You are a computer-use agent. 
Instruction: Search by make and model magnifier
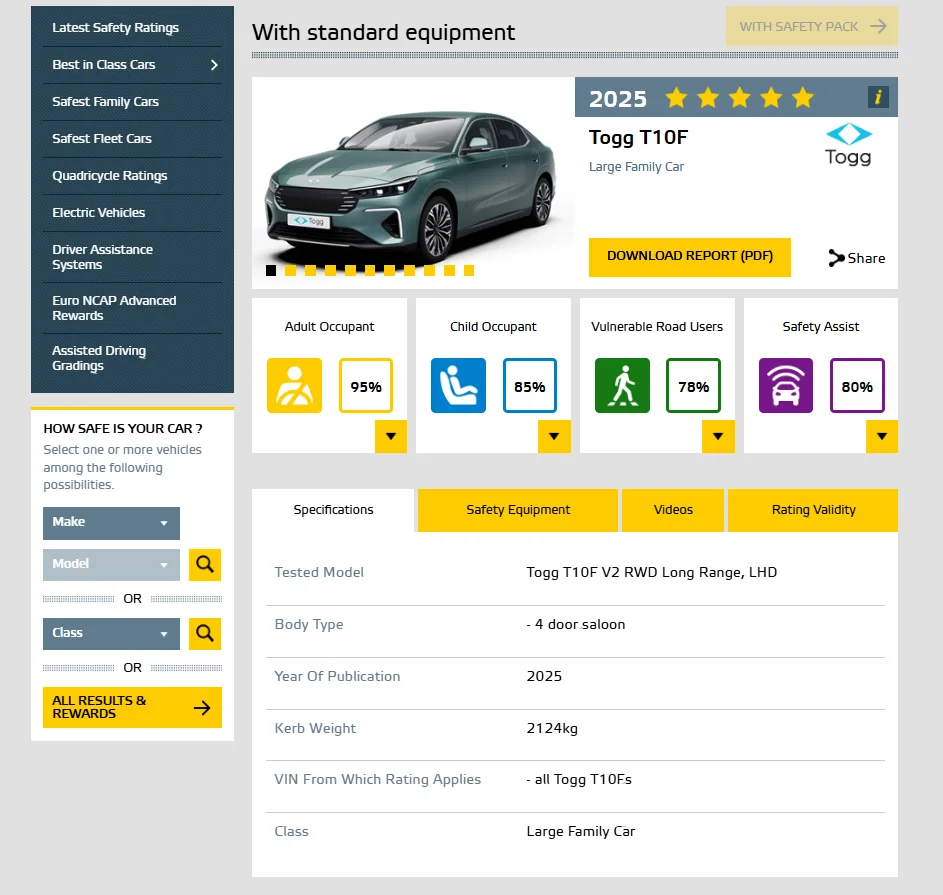tap(205, 565)
